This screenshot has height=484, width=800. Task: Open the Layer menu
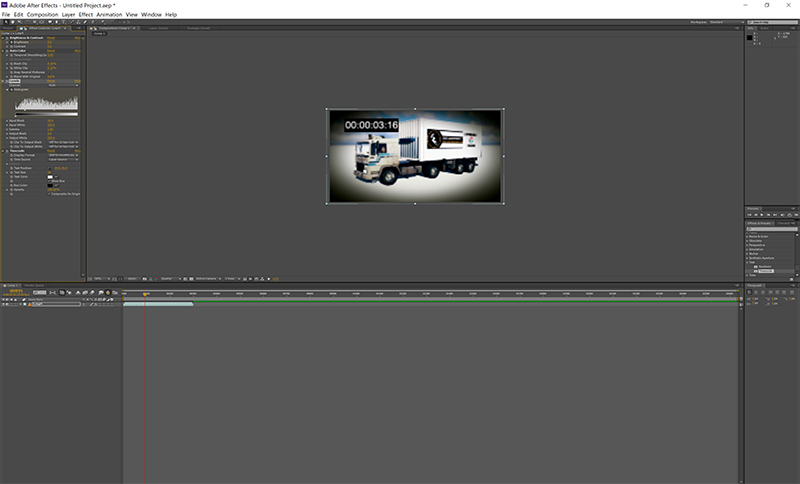[x=68, y=14]
